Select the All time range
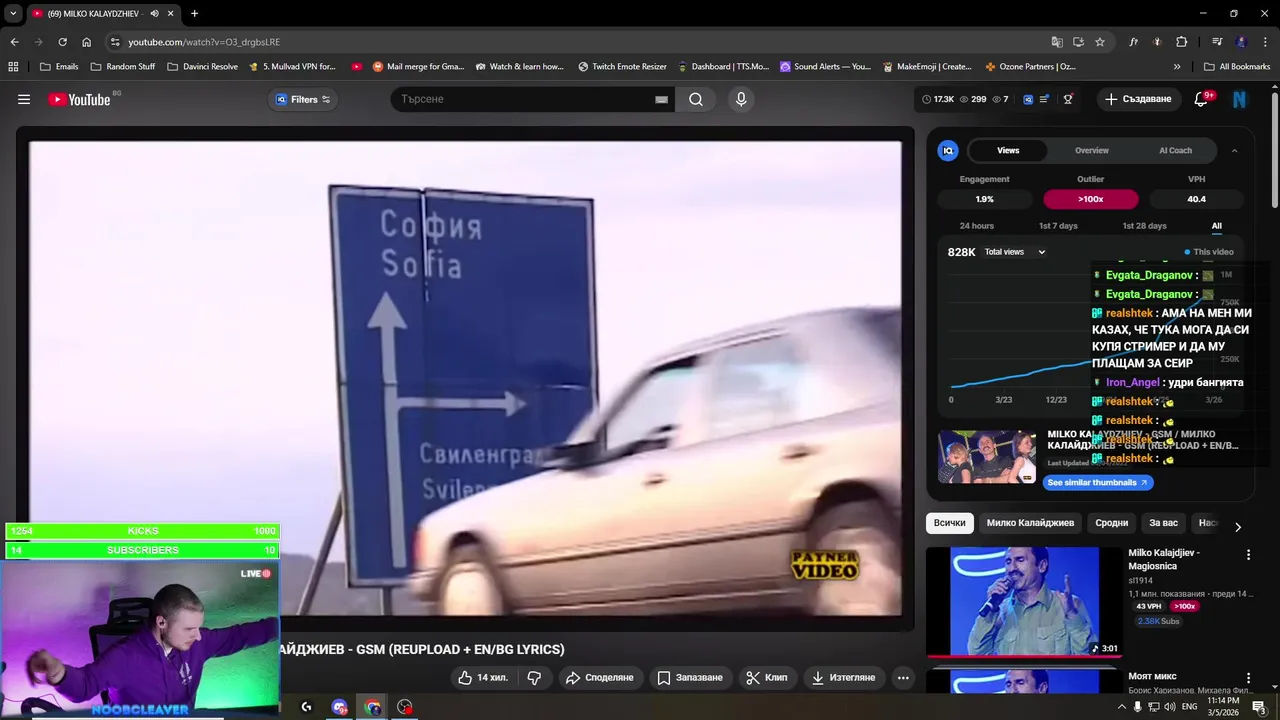Image resolution: width=1280 pixels, height=720 pixels. tap(1217, 226)
